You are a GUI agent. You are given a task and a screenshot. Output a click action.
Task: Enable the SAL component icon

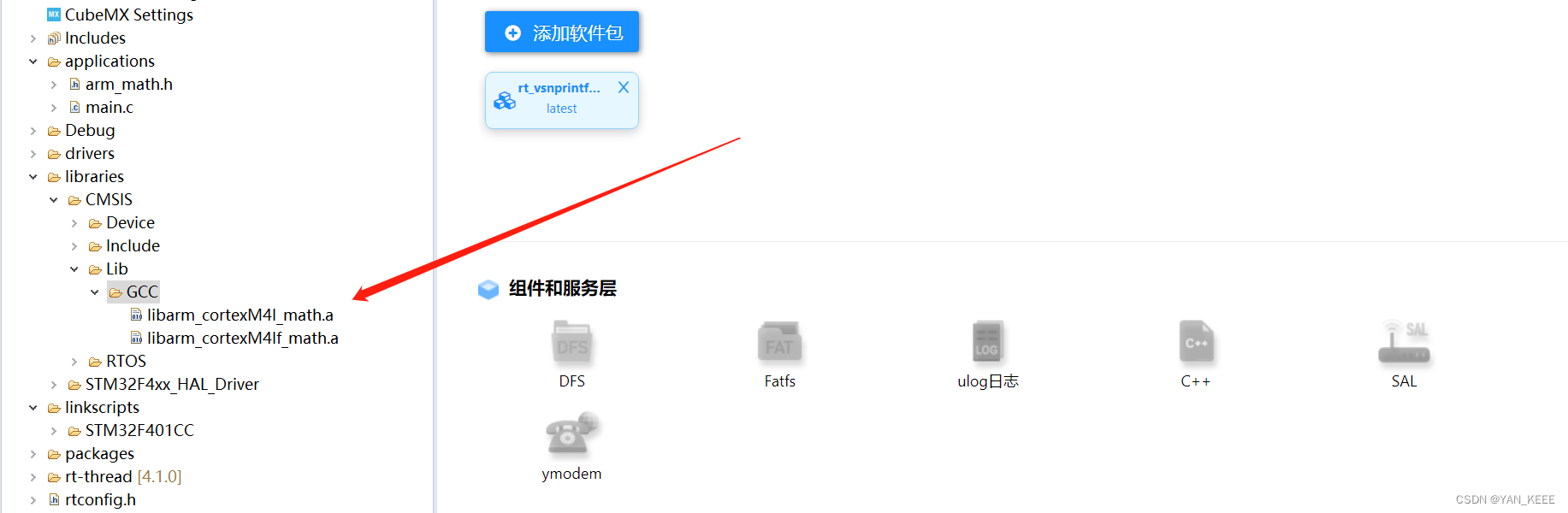tap(1404, 343)
